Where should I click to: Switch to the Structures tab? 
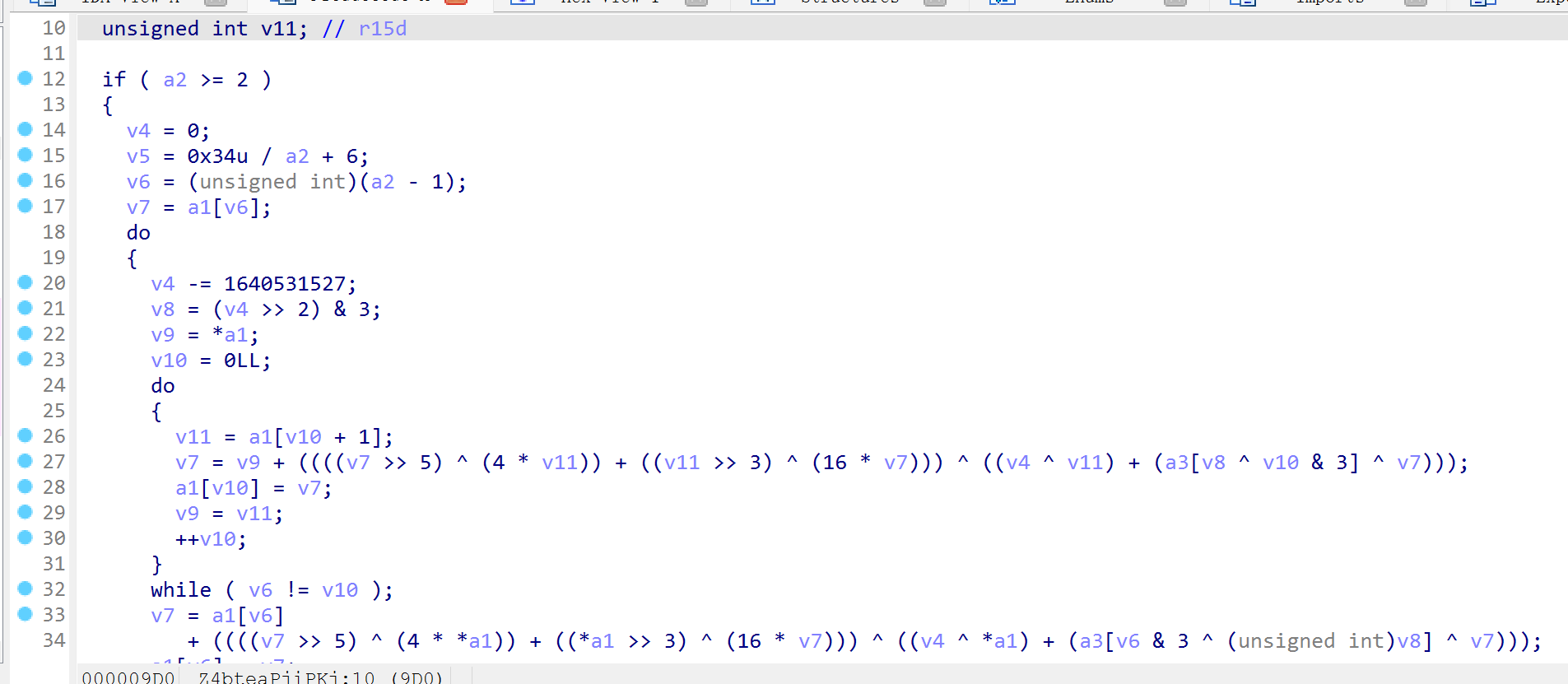pyautogui.click(x=849, y=2)
